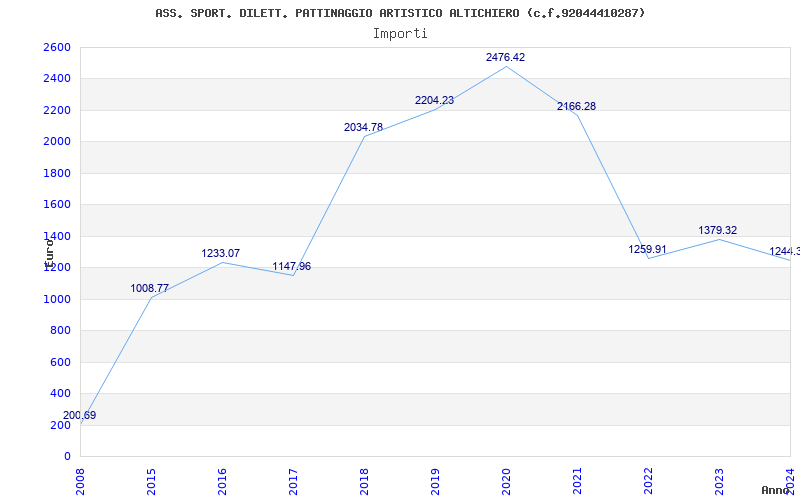Click data label 1147.96
This screenshot has height=500, width=800.
coord(291,266)
